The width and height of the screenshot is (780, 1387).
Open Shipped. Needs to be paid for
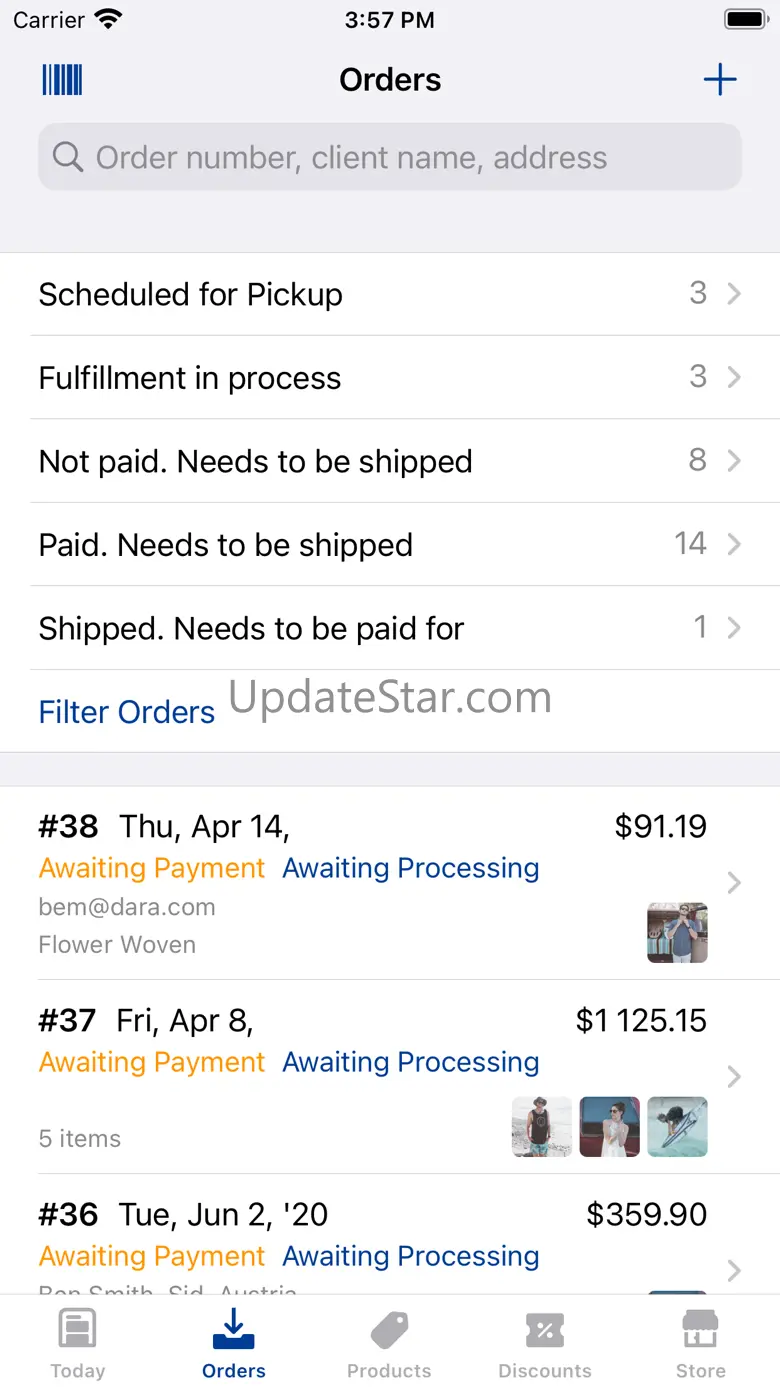pos(251,628)
